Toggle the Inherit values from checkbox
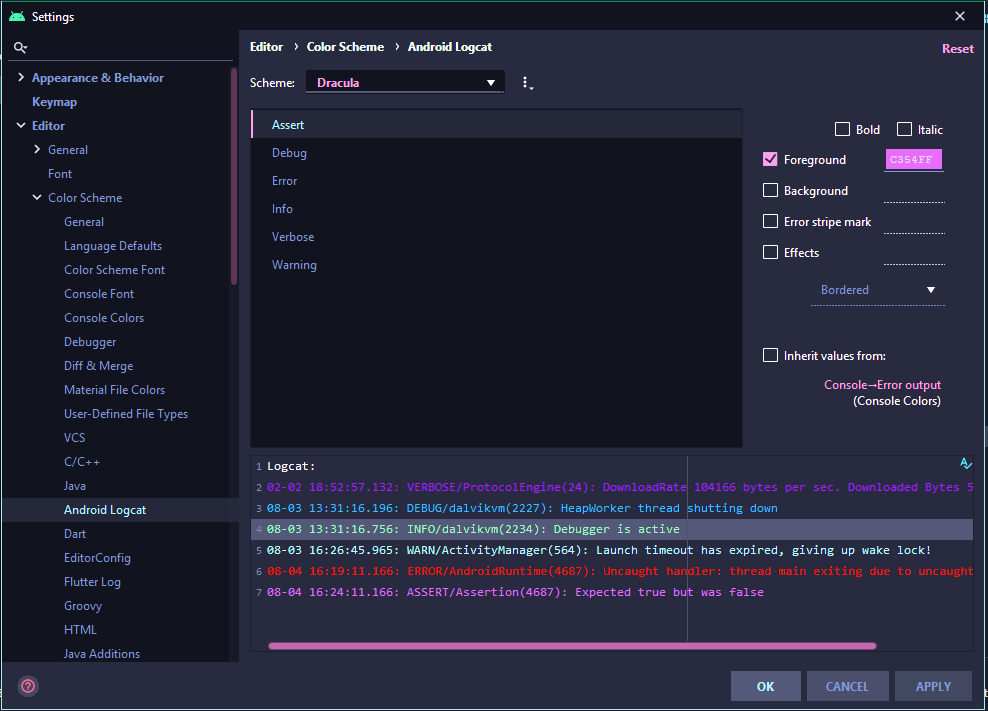This screenshot has width=988, height=711. pos(770,355)
